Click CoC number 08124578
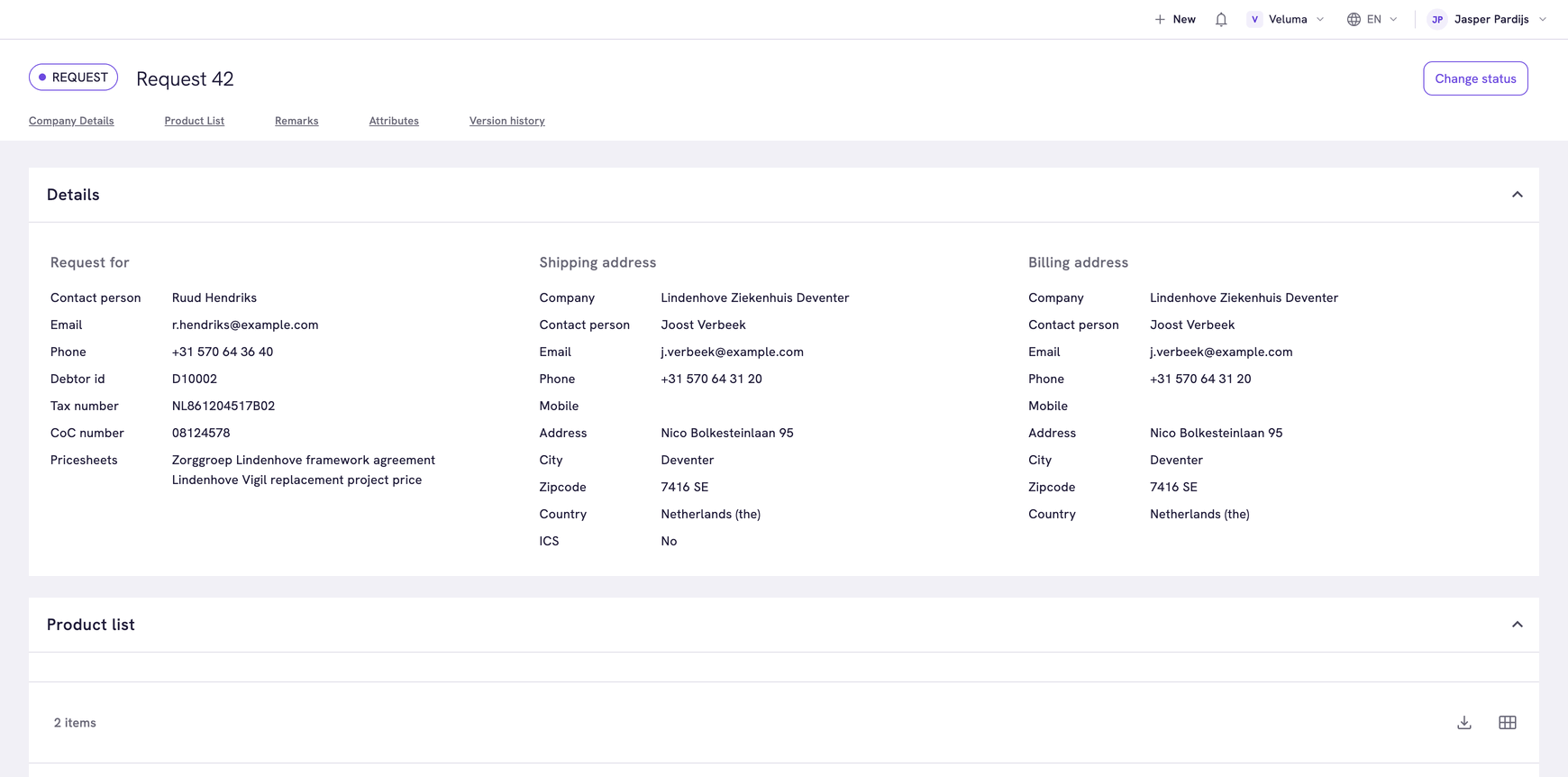 click(201, 433)
